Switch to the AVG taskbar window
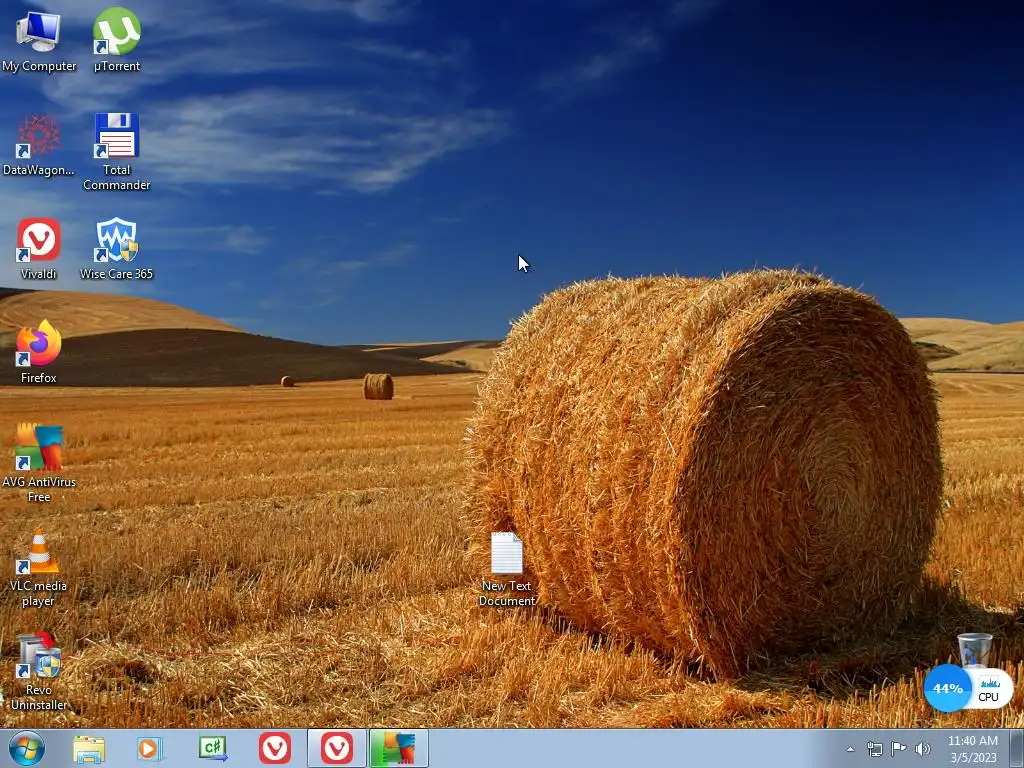Viewport: 1024px width, 768px height. click(399, 748)
